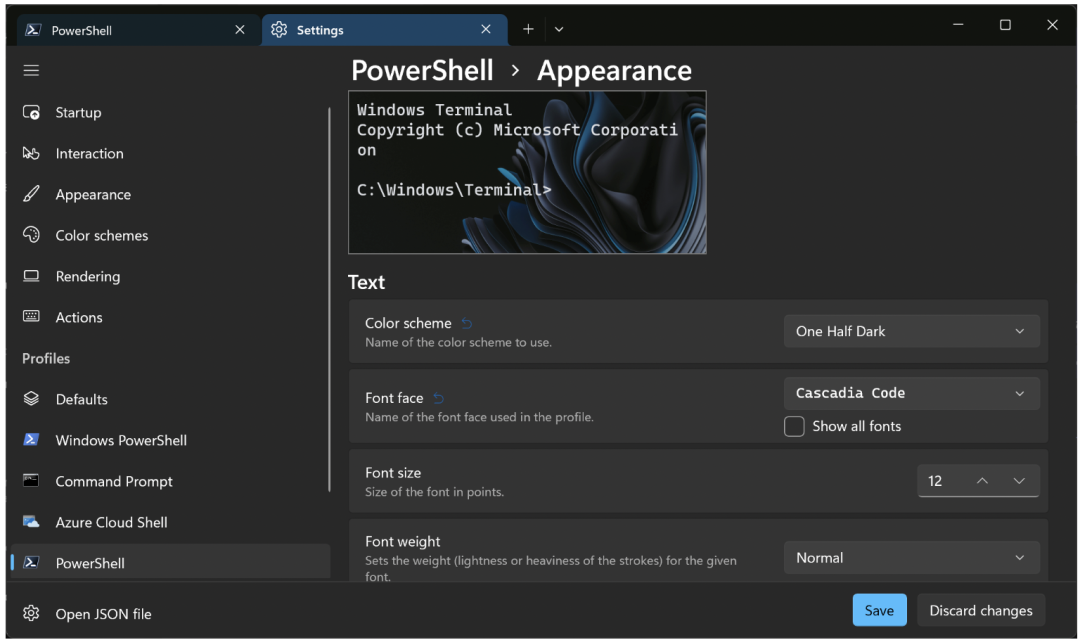Screen dimensions: 1080x640
Task: Open the Cascadia Code font face dropdown
Action: pos(911,393)
